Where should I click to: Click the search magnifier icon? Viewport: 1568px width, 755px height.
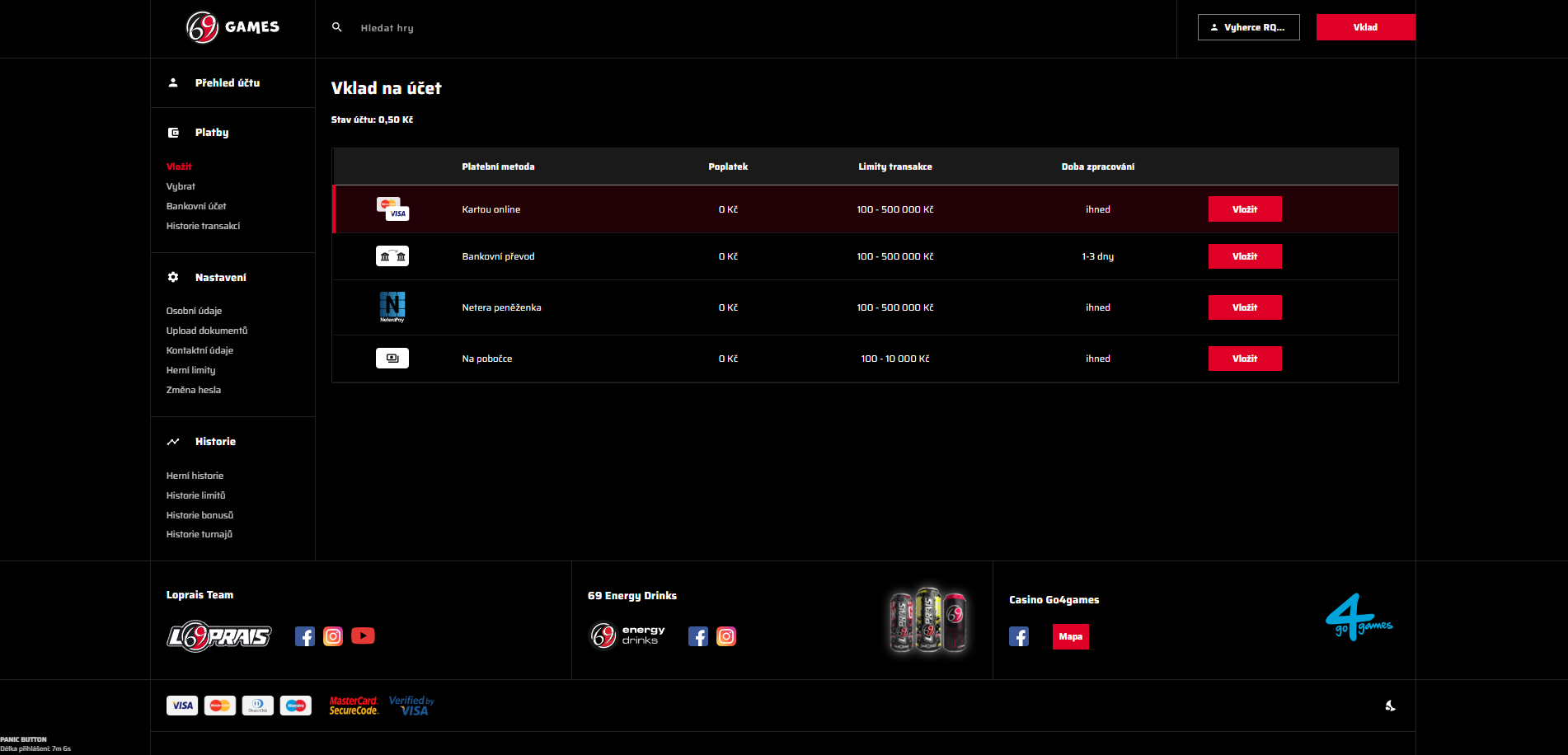pos(337,27)
